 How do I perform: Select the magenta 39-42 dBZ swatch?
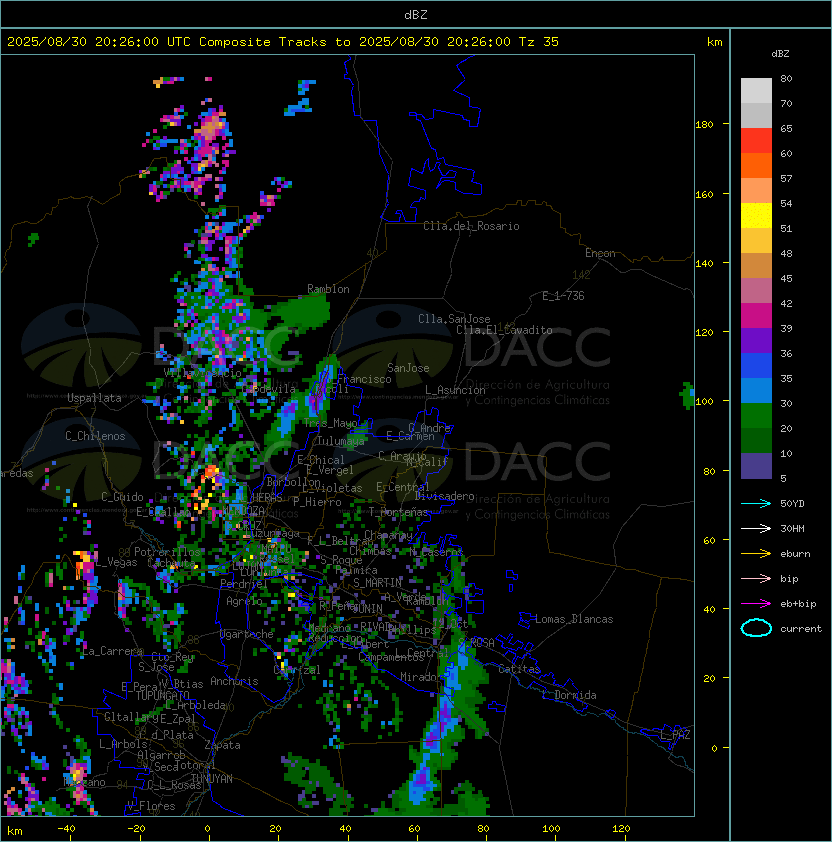[756, 316]
